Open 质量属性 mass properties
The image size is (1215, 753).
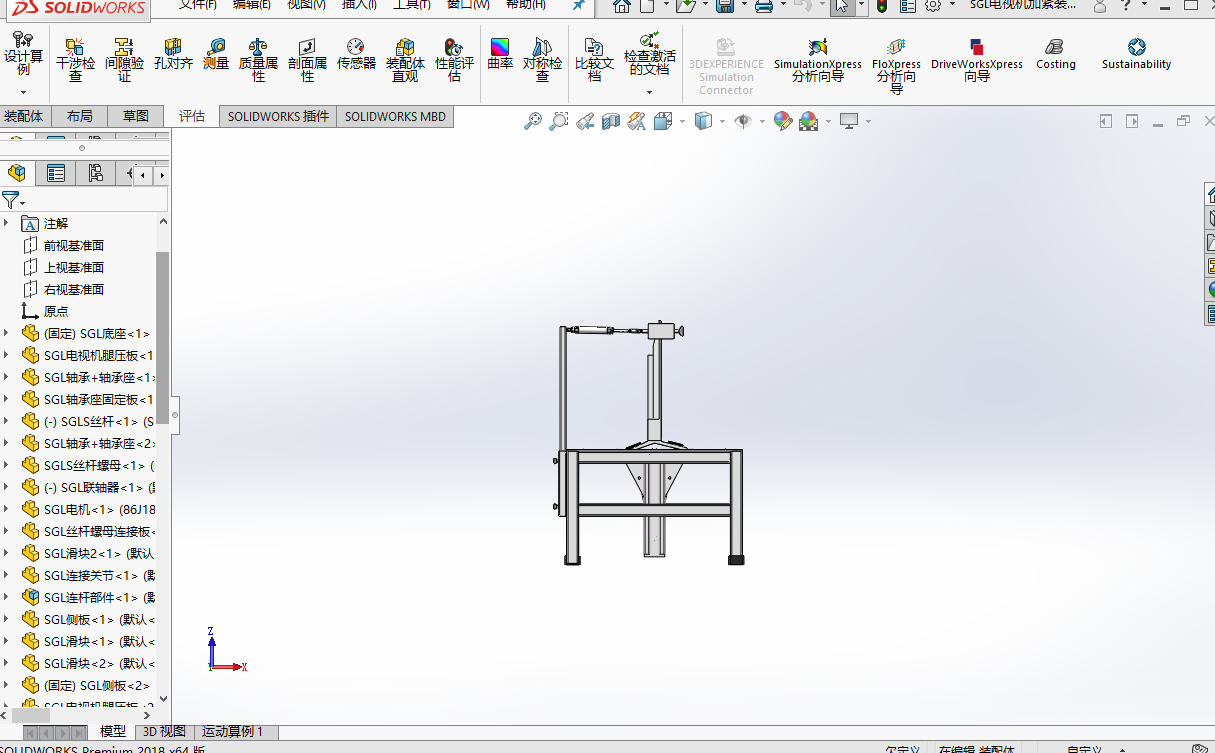coord(258,59)
